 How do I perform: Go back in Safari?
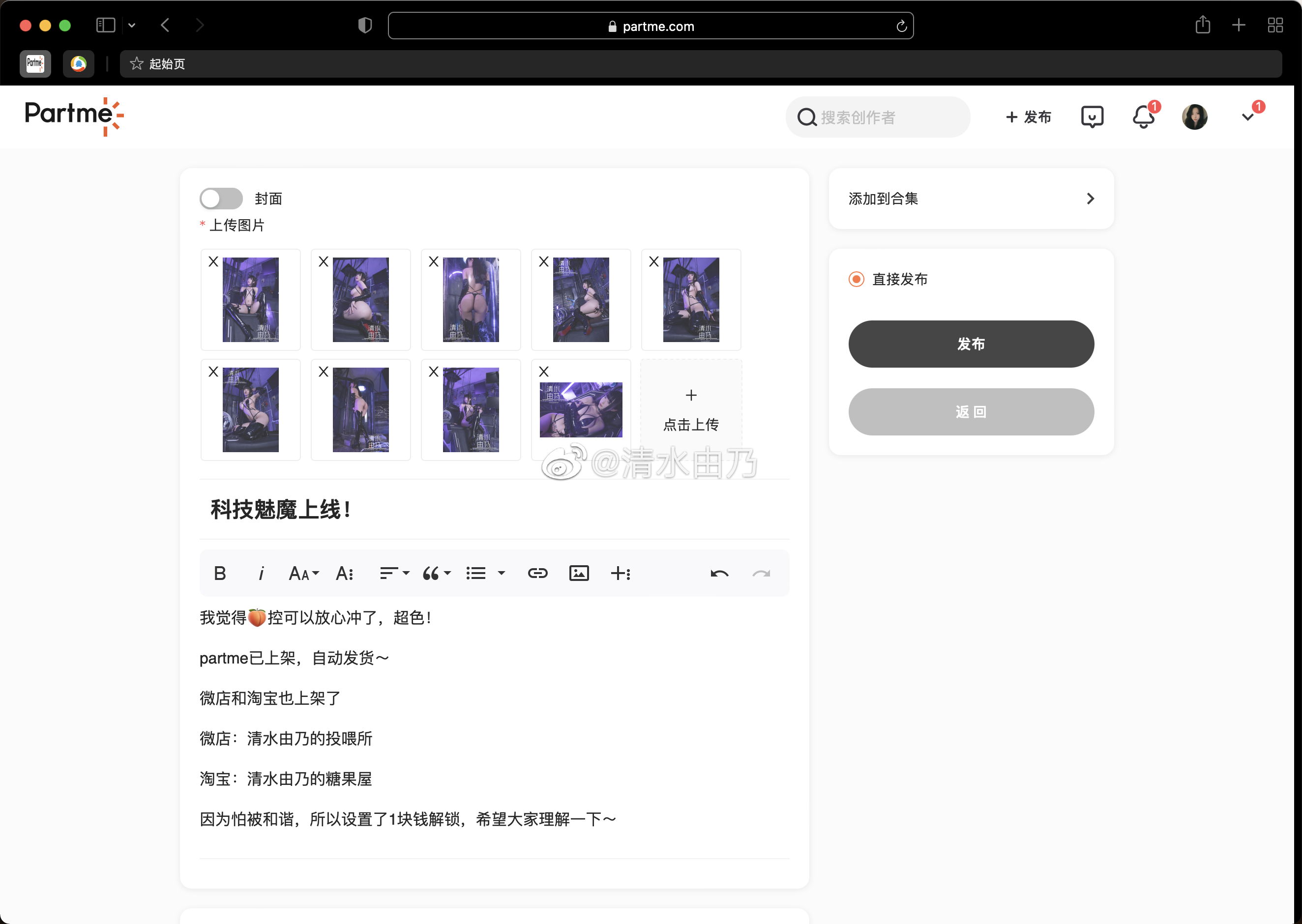click(x=165, y=25)
